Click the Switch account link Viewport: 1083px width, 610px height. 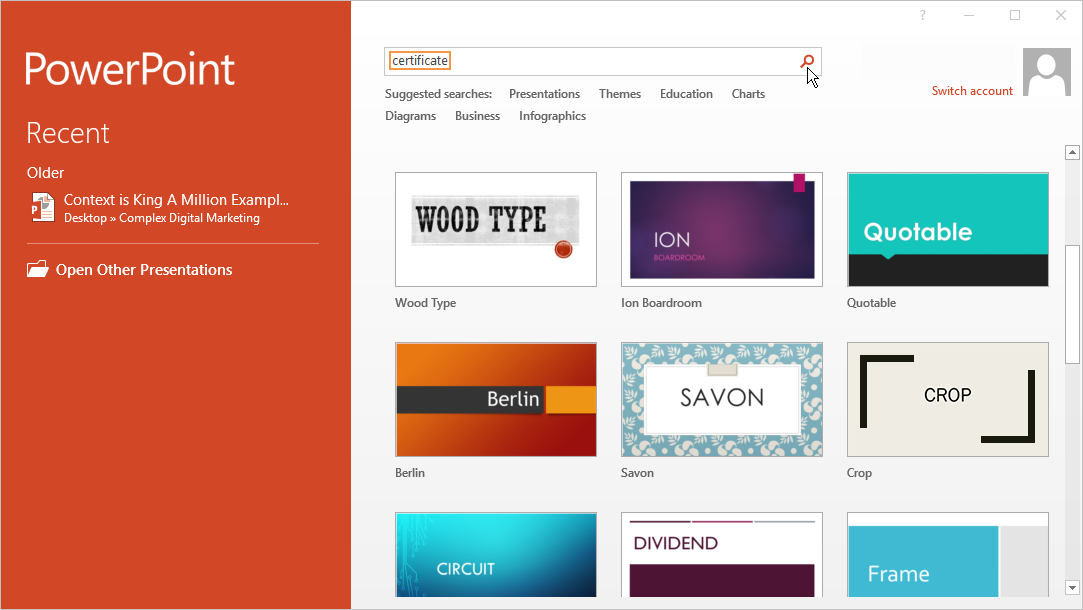tap(972, 91)
